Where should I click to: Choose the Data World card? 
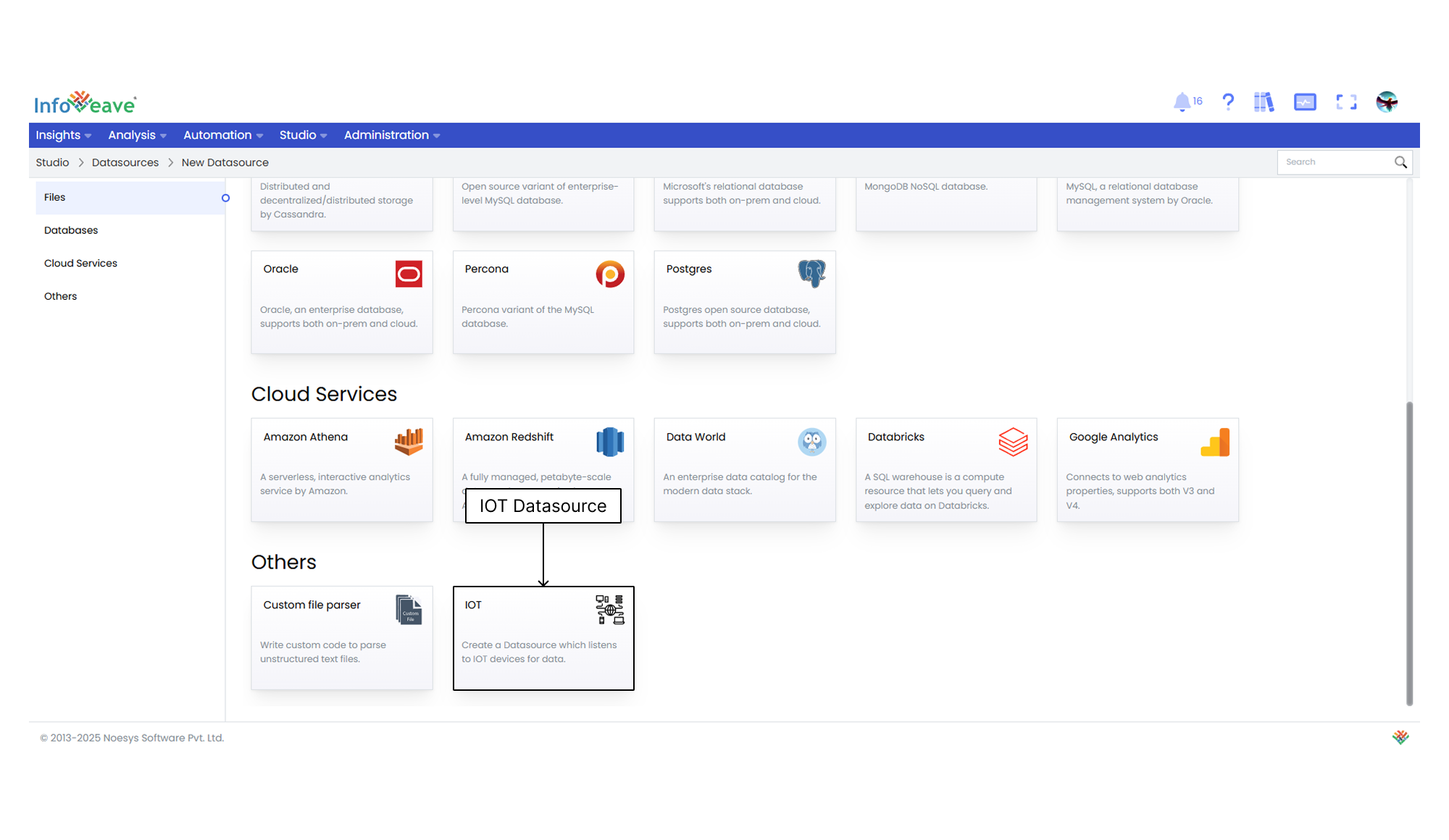click(x=745, y=470)
